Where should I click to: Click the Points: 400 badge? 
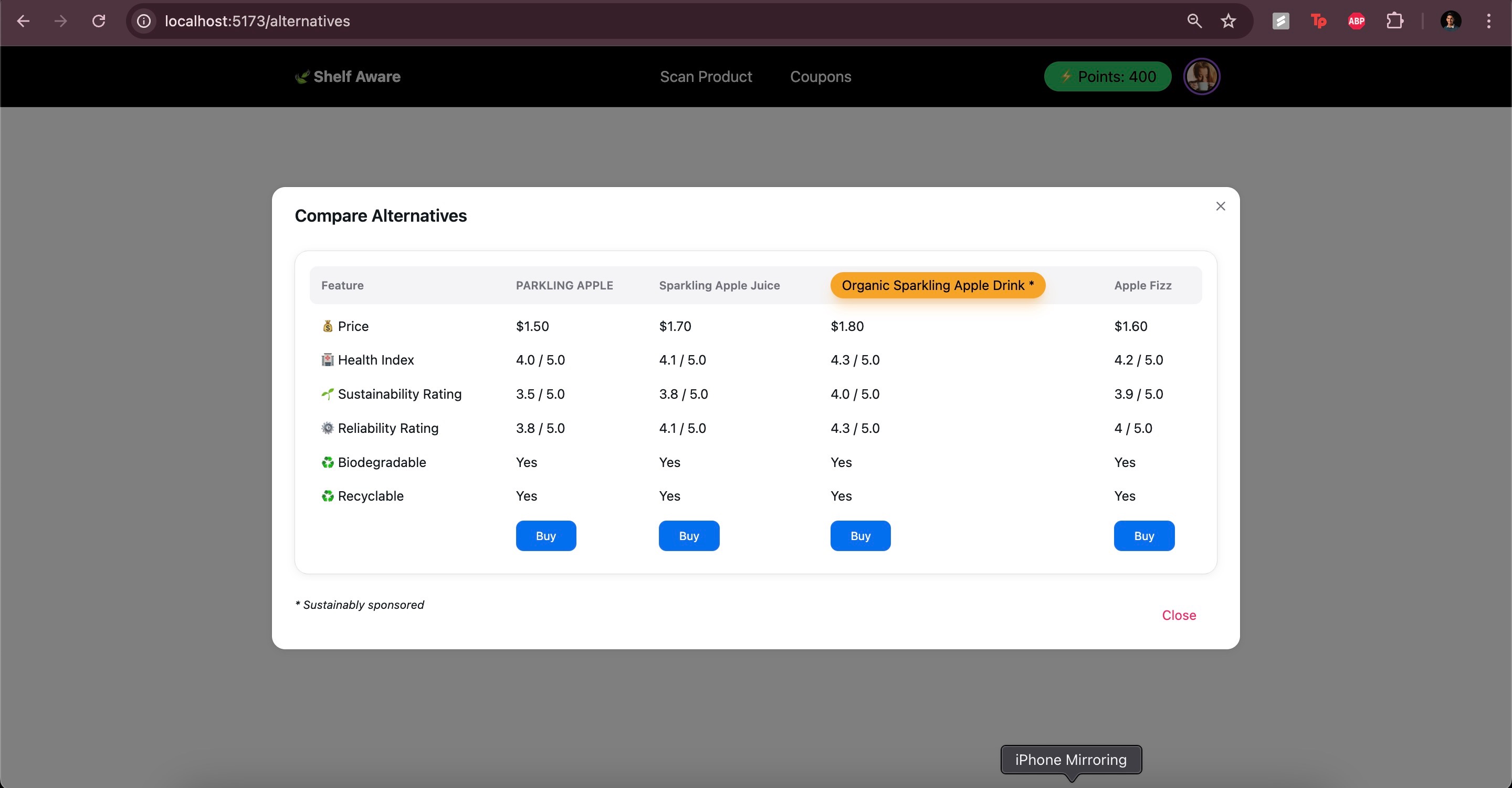1108,76
